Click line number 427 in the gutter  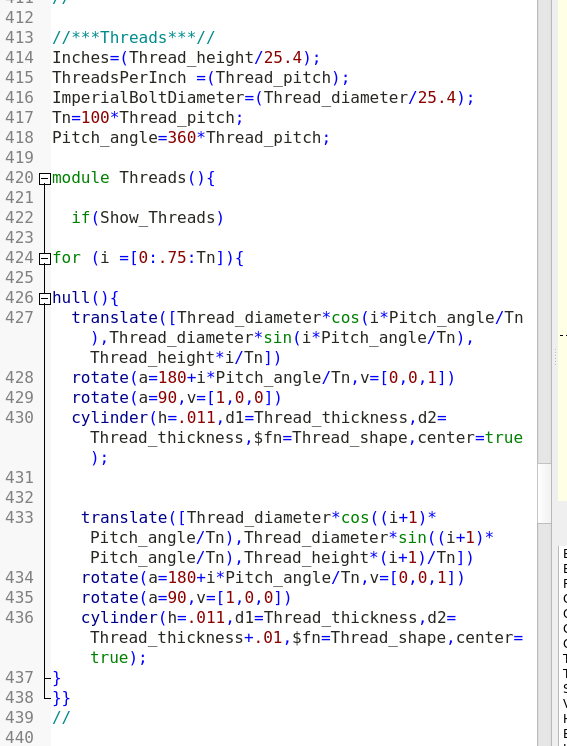pos(20,317)
